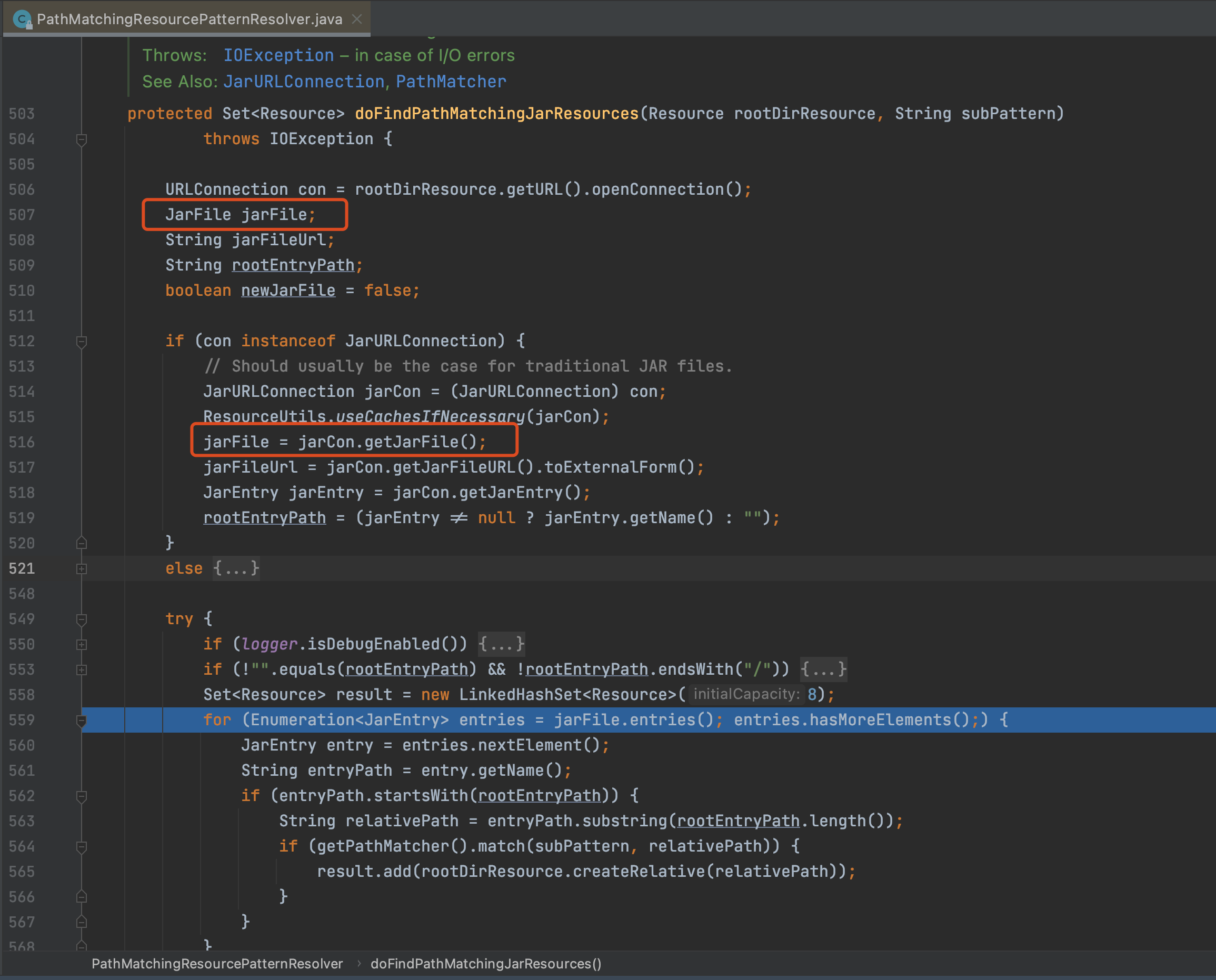The height and width of the screenshot is (980, 1216).
Task: Collapse the for loop at line 559
Action: [x=81, y=721]
